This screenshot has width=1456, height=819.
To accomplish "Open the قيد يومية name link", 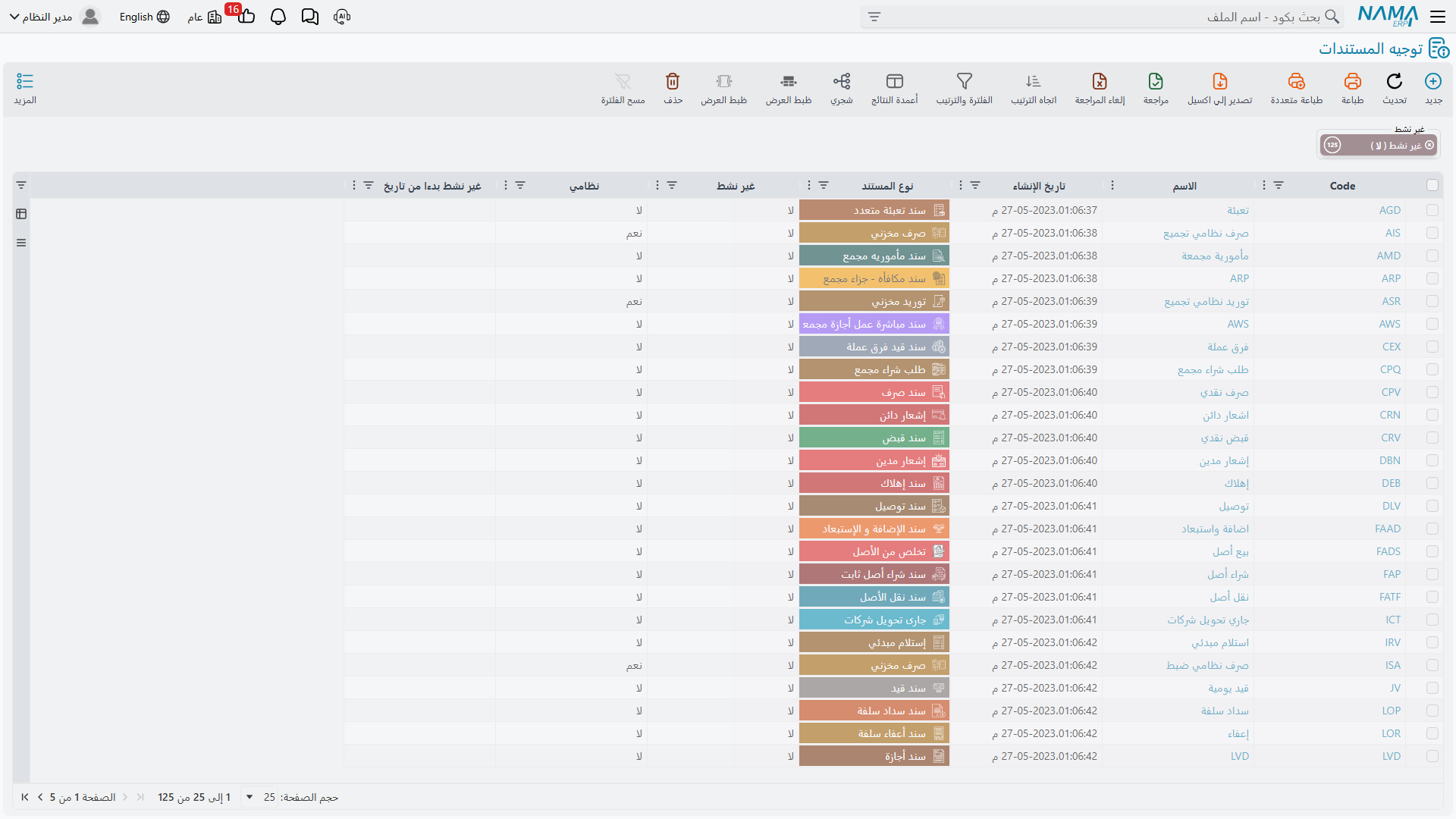I will point(1228,689).
